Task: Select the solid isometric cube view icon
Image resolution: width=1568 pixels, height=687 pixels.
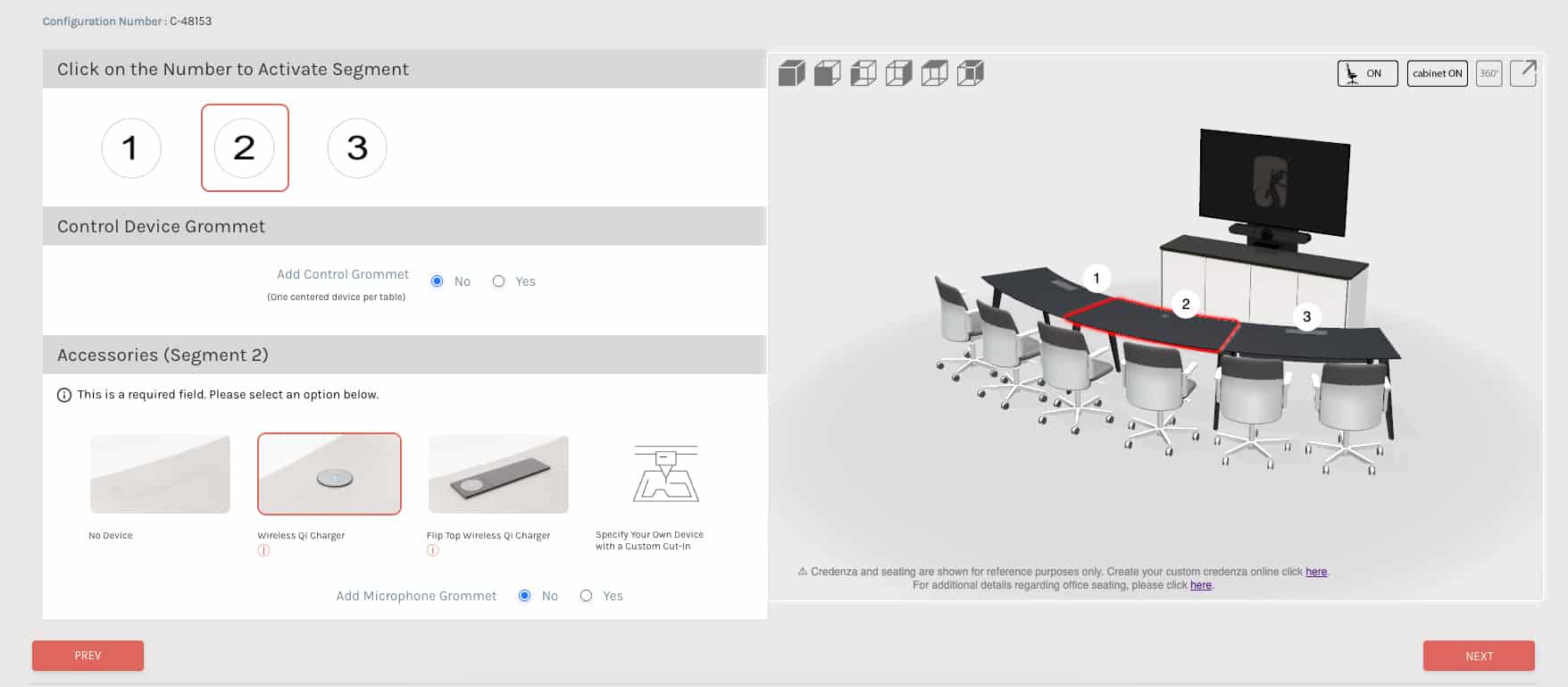Action: 792,73
